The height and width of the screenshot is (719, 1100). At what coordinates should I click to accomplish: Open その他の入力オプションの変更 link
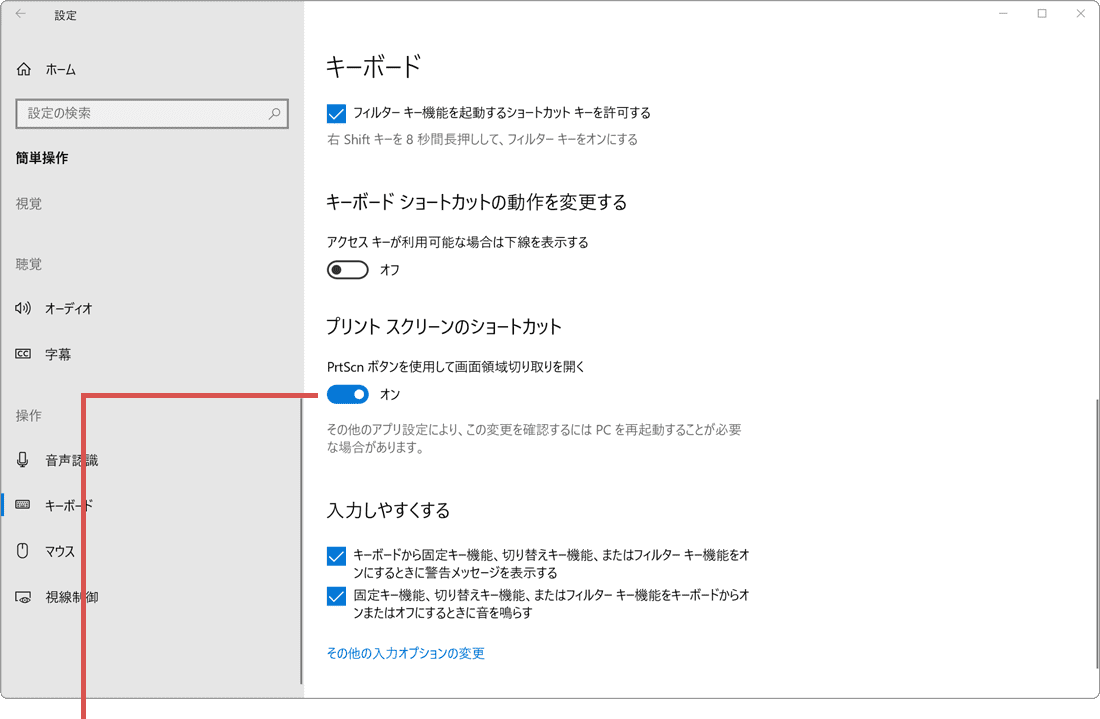pos(404,653)
